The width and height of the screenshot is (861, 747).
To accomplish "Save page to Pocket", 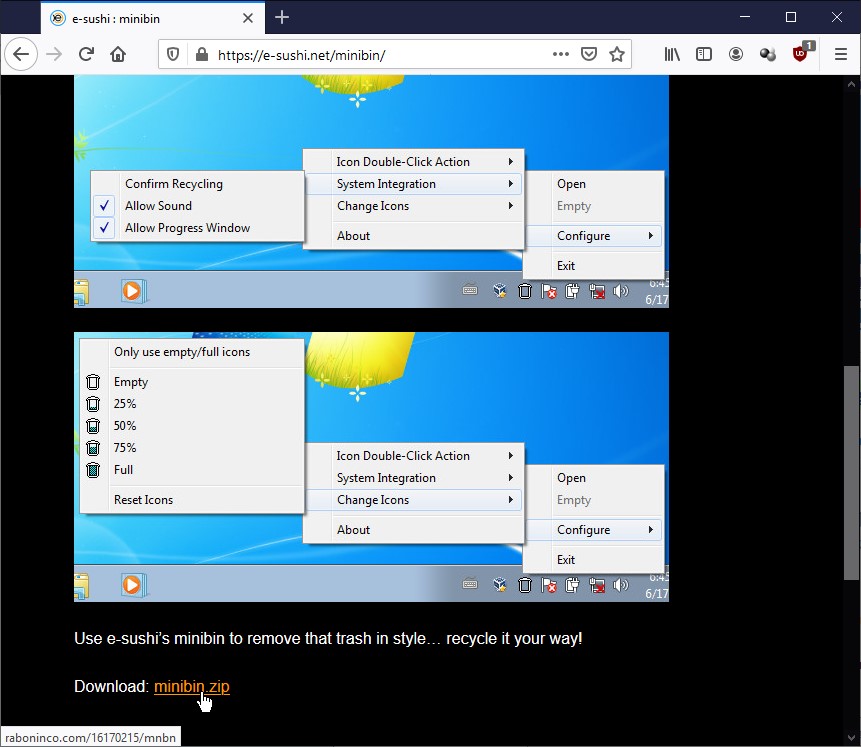I will [589, 54].
